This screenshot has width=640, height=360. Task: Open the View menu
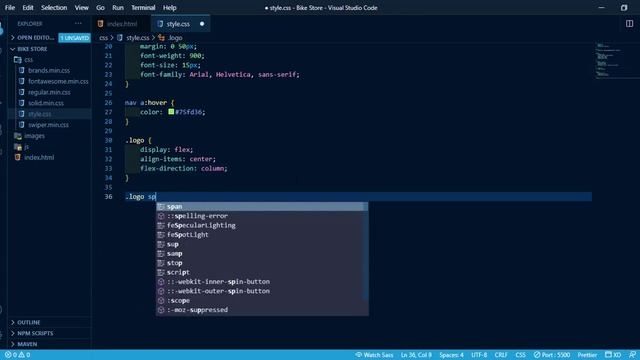point(82,8)
